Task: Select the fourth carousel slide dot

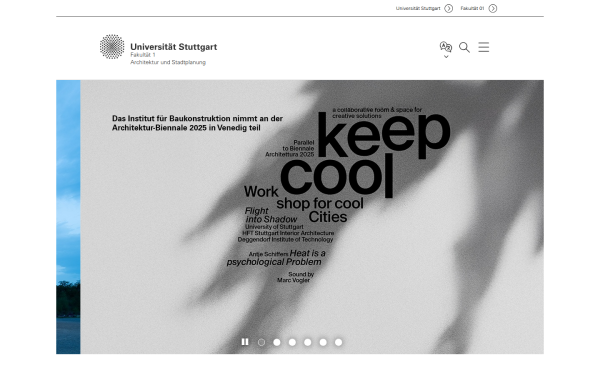Action: point(308,342)
